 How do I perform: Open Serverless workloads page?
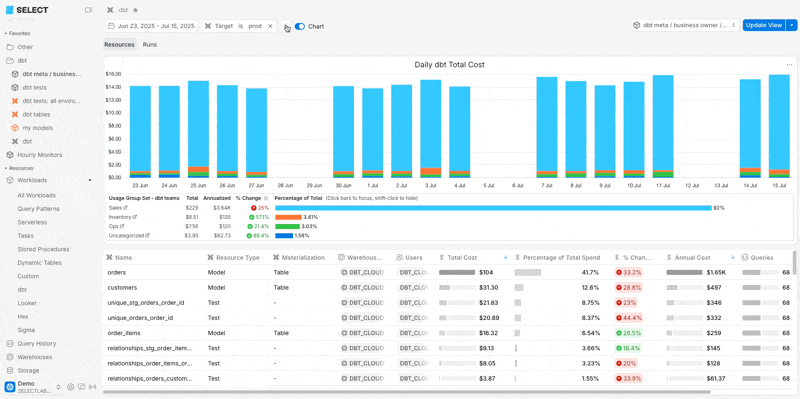[32, 222]
